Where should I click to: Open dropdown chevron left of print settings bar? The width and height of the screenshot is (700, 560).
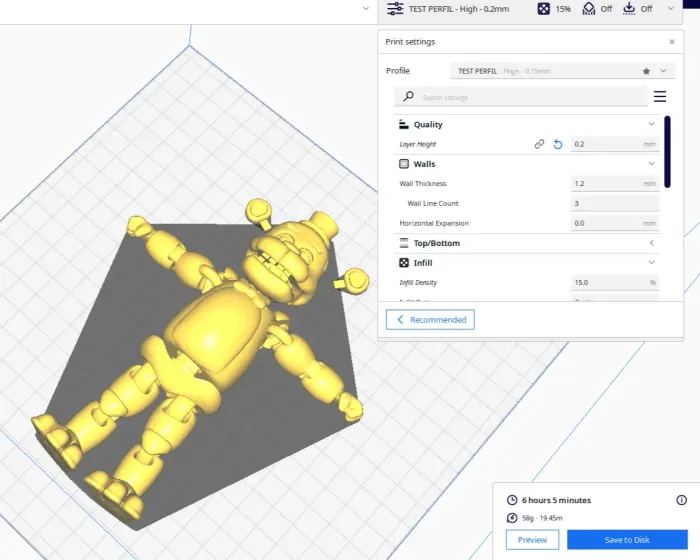tap(366, 8)
